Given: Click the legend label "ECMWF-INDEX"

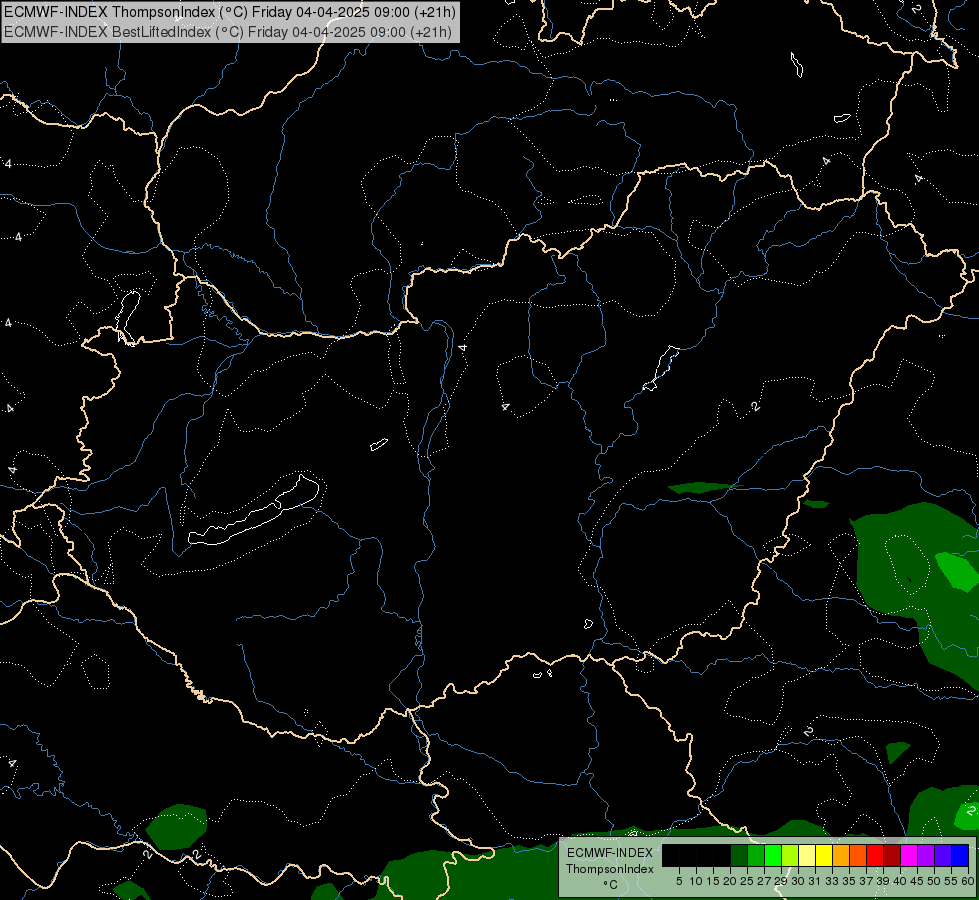Looking at the screenshot, I should (x=610, y=853).
